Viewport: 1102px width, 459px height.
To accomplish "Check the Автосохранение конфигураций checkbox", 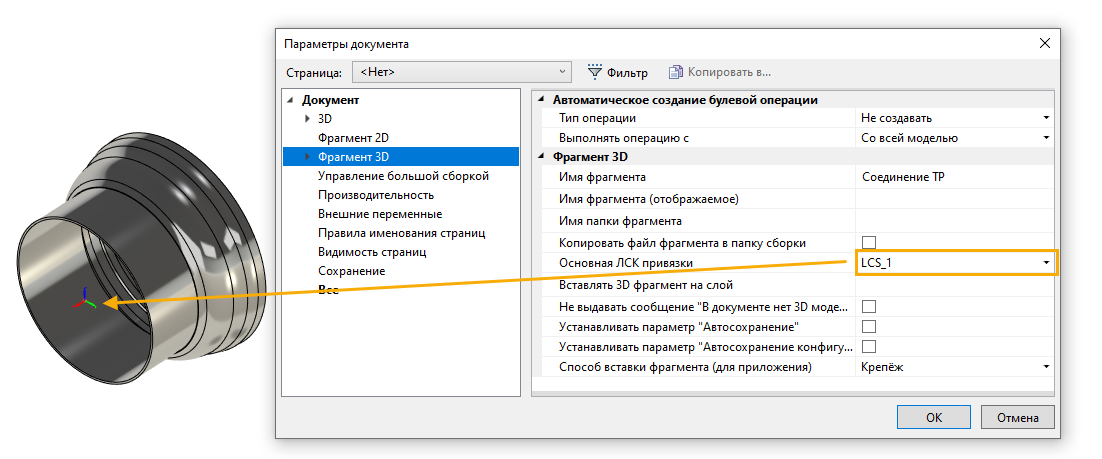I will (869, 347).
